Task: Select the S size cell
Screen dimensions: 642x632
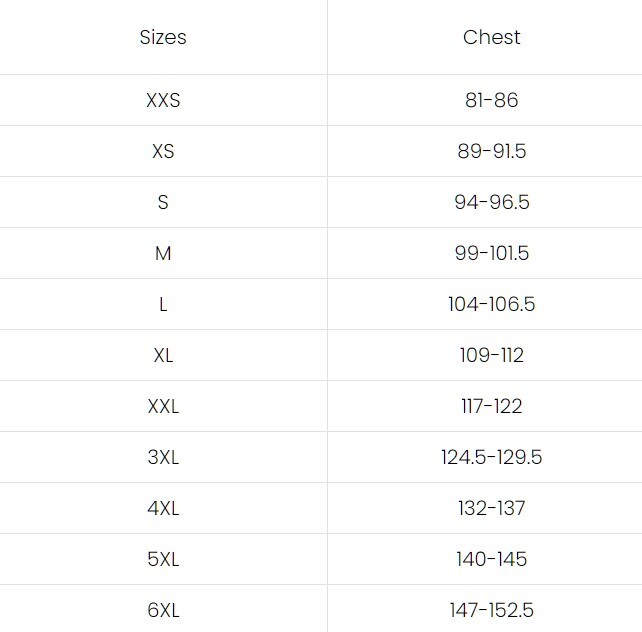Action: tap(163, 202)
